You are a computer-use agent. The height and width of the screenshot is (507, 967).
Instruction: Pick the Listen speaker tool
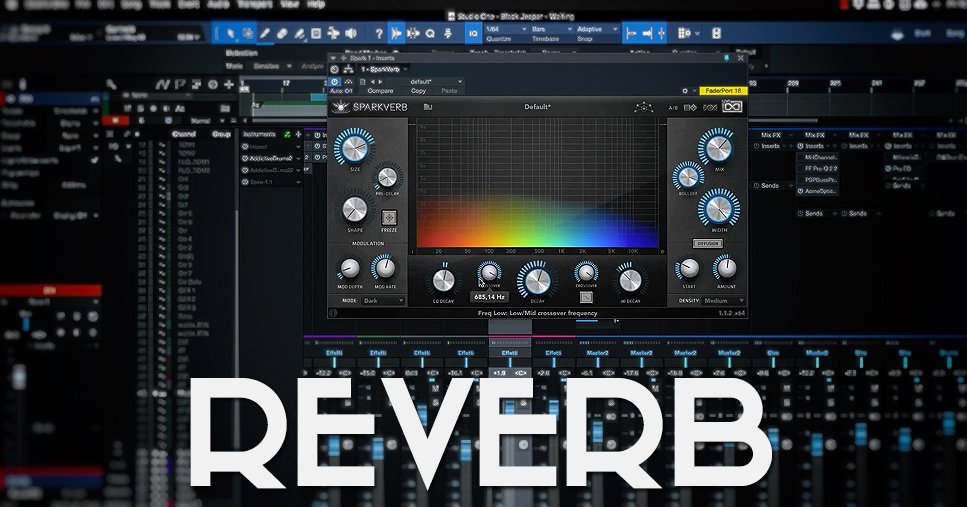coord(351,33)
